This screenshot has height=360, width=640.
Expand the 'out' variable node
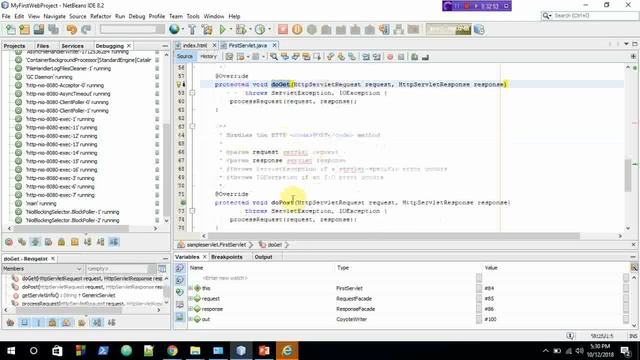190,319
